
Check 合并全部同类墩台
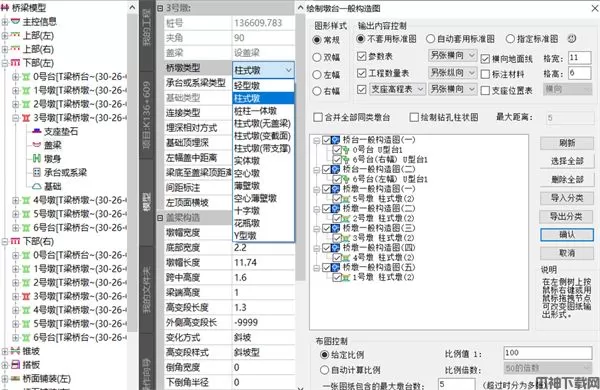point(318,117)
